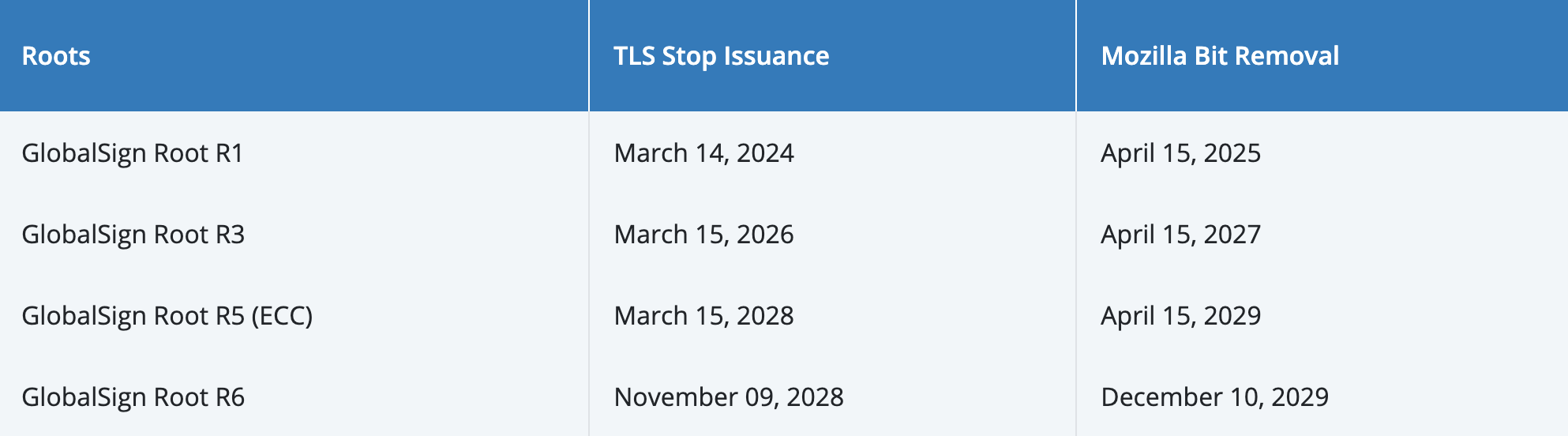Click the Roots column header

56,56
